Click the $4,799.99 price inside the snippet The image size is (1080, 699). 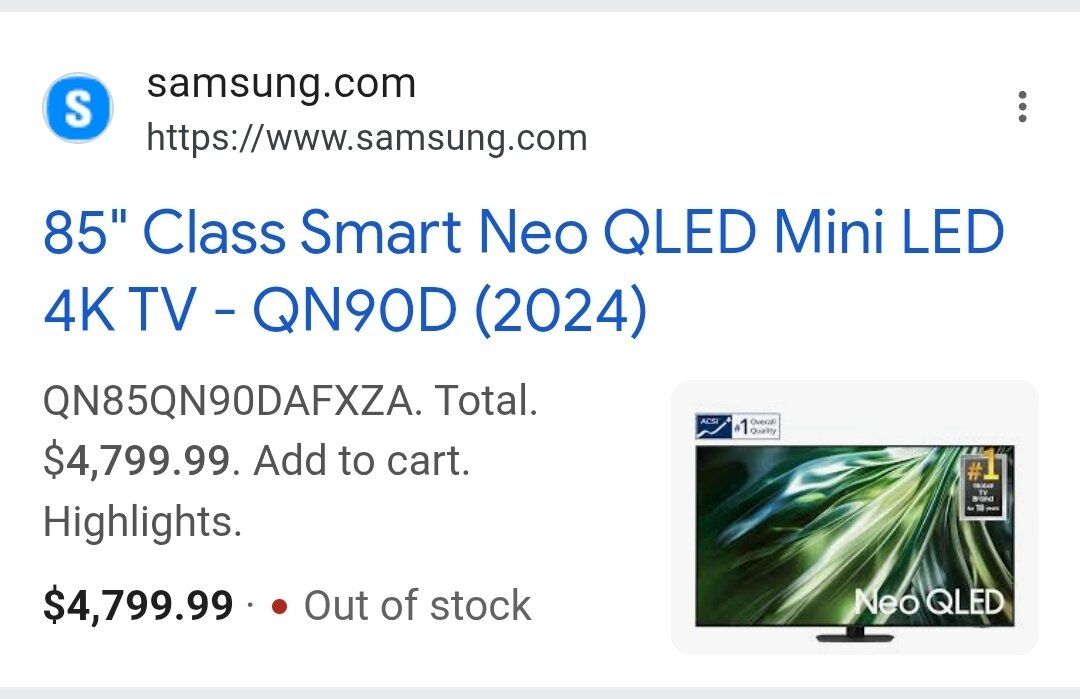coord(138,462)
